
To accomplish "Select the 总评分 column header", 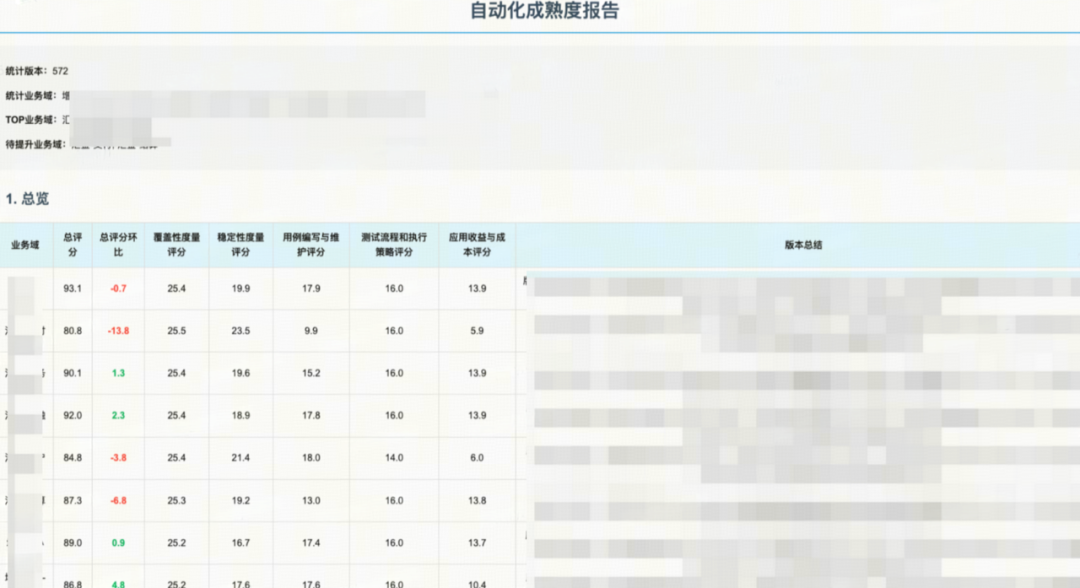I will pyautogui.click(x=72, y=244).
